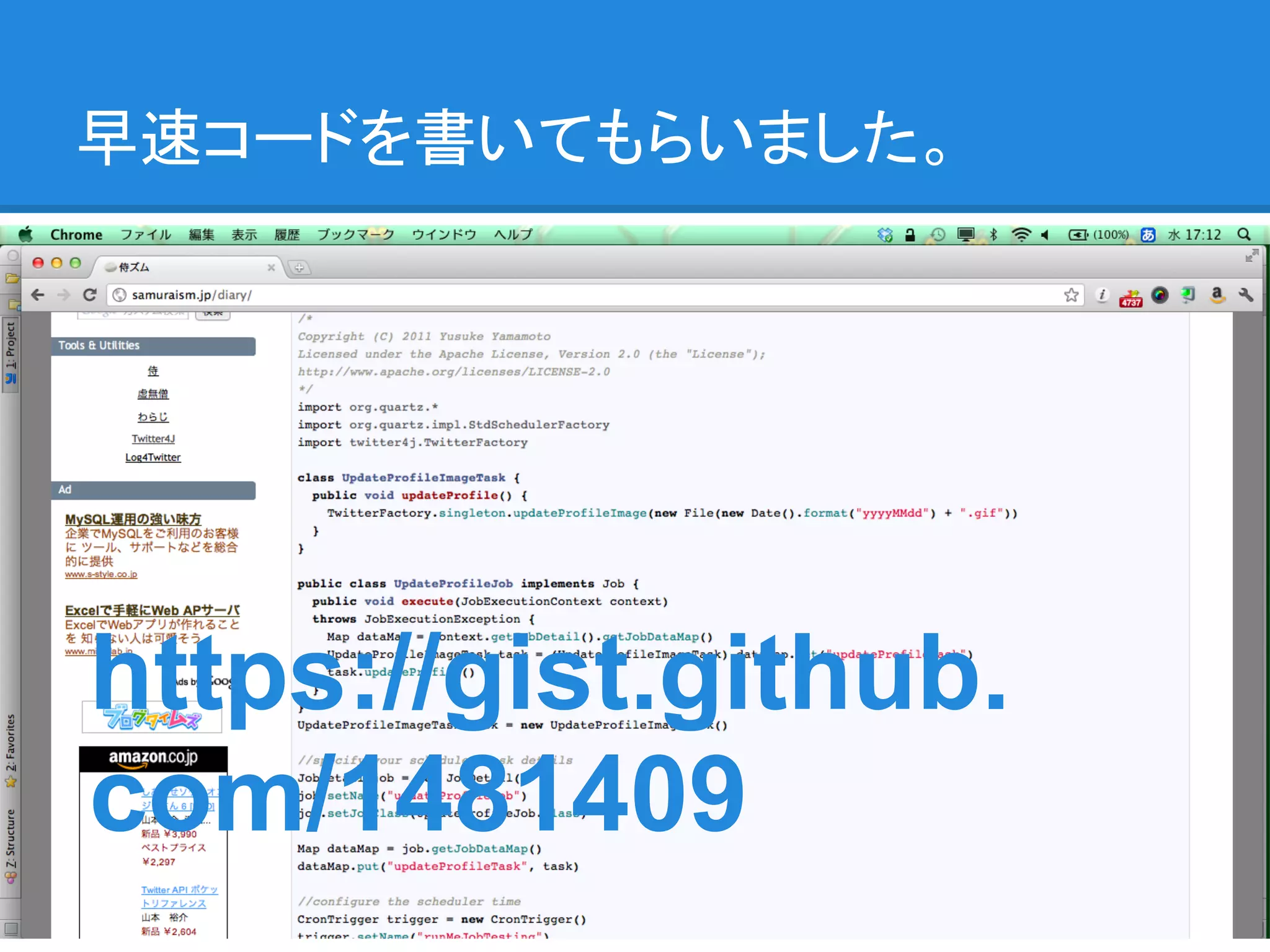The width and height of the screenshot is (1270, 952).
Task: Open the 編集 menu
Action: [x=202, y=234]
